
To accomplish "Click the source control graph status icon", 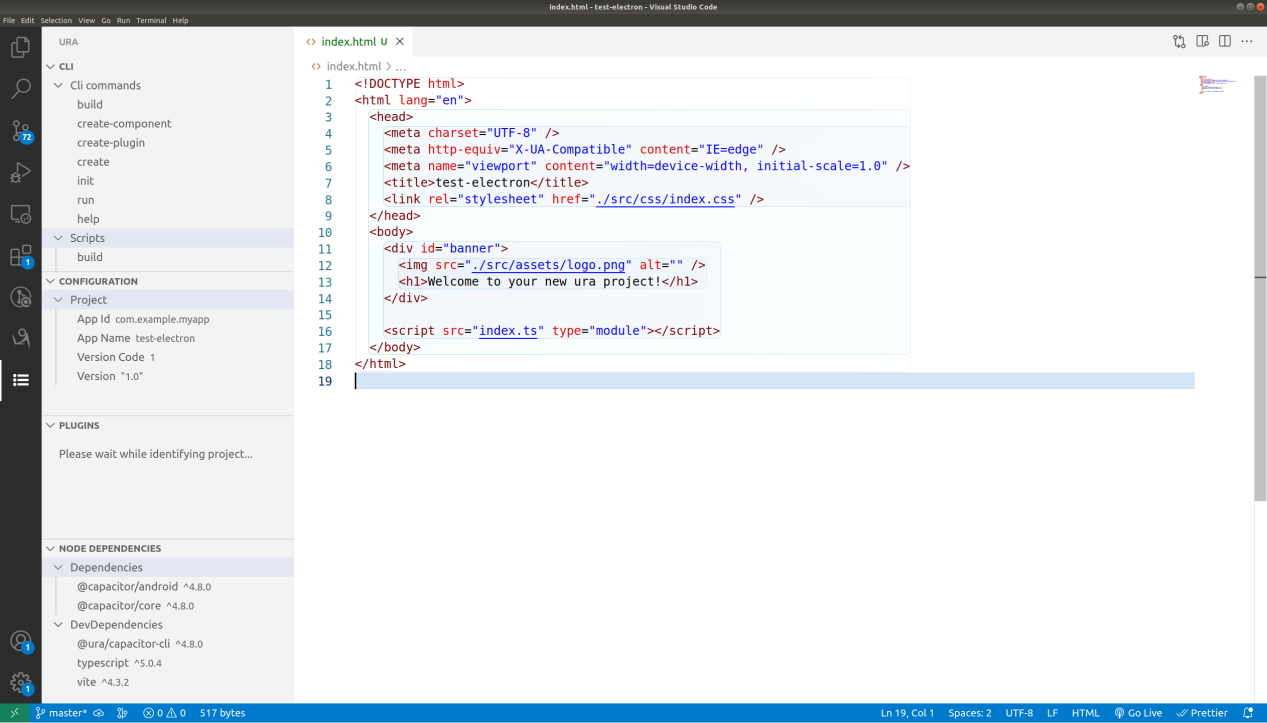I will [122, 713].
